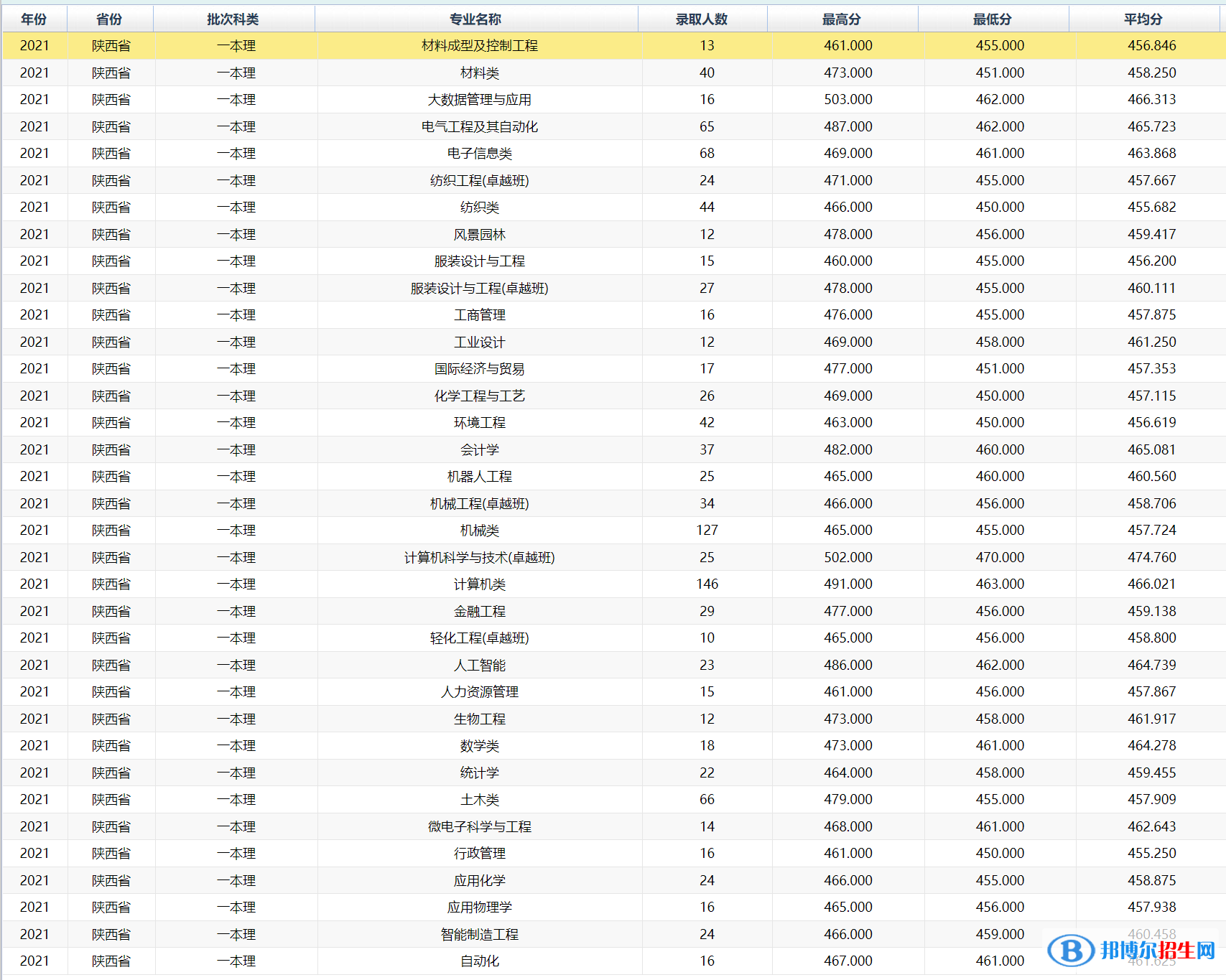
Task: Select 计算机科学与技术(卓越班) major
Action: [x=480, y=557]
